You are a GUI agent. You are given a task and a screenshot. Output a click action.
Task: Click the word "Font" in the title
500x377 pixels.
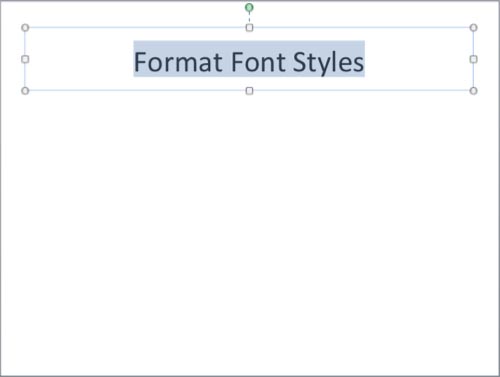pyautogui.click(x=258, y=62)
